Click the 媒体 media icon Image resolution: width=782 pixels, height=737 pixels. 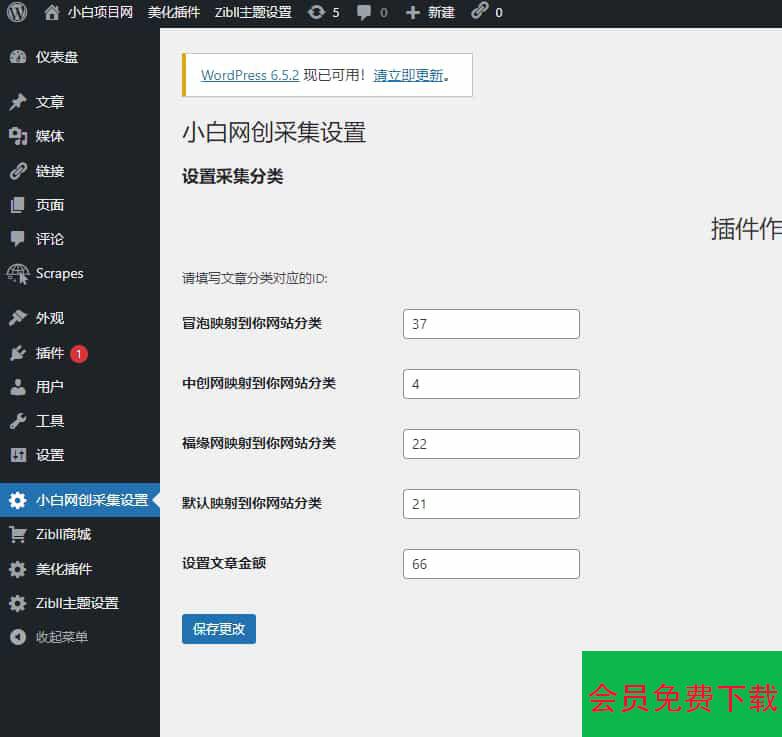coord(18,136)
